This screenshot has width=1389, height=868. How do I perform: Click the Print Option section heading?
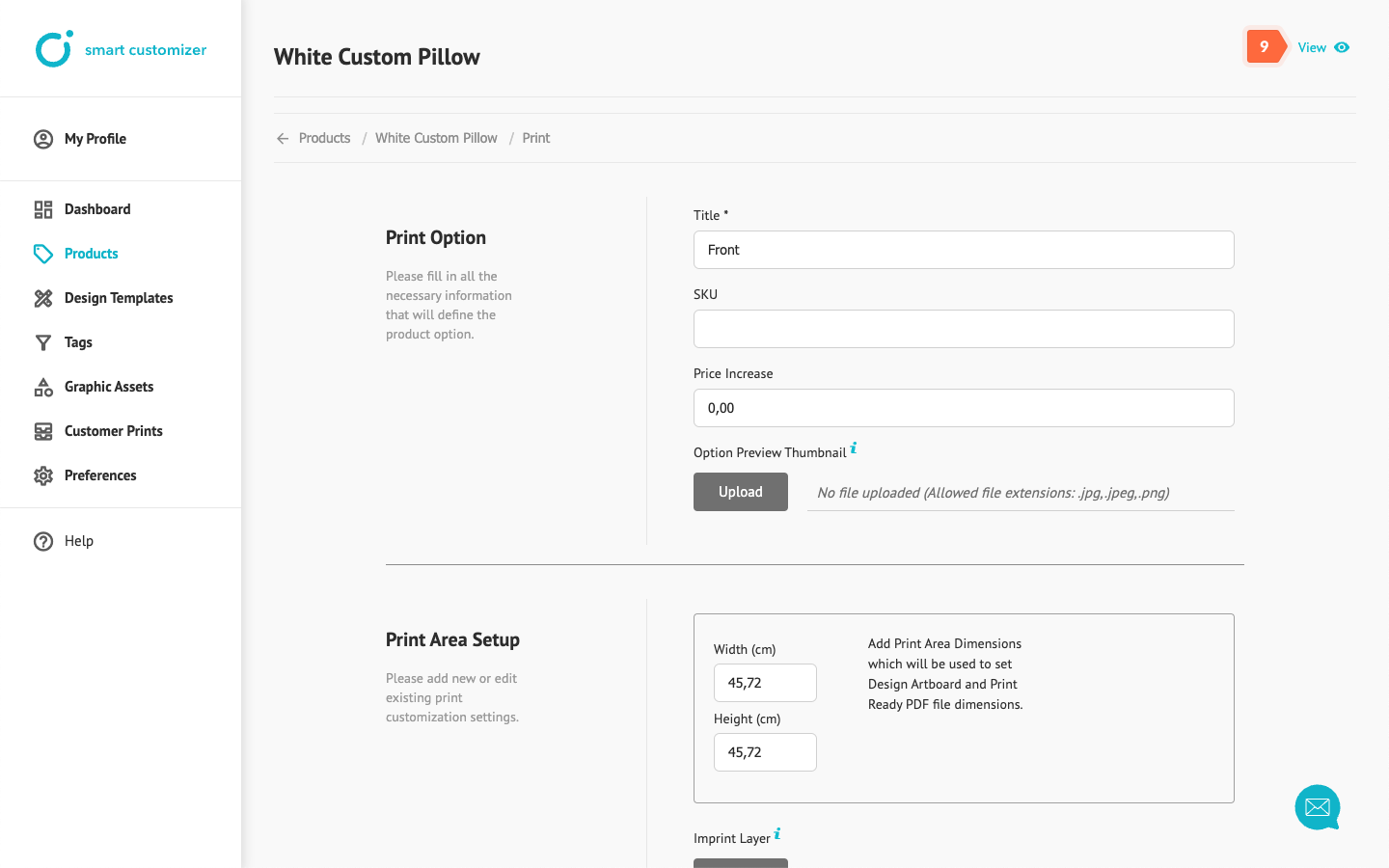click(436, 237)
